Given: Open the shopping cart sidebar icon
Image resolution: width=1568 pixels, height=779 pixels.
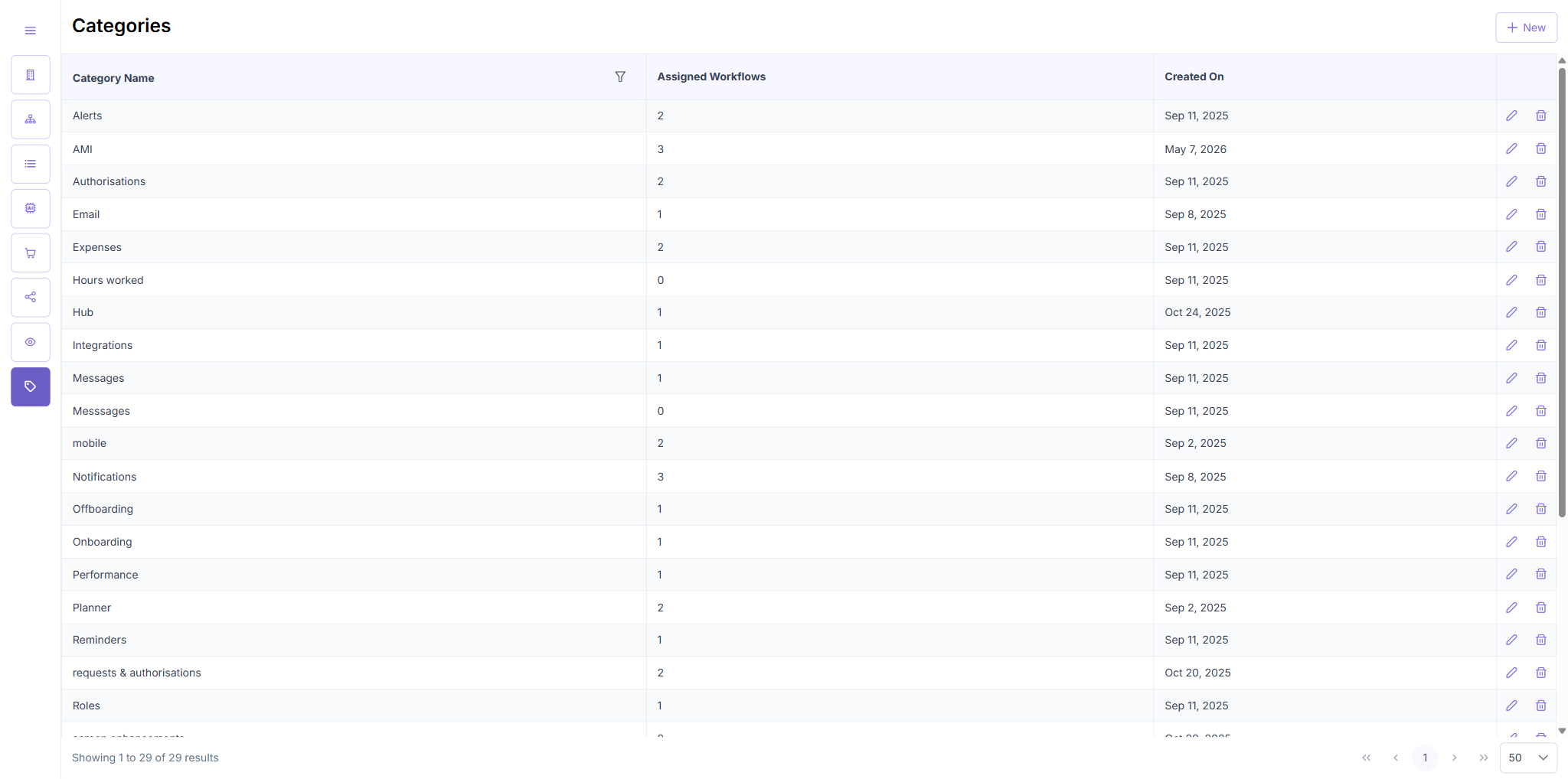Looking at the screenshot, I should click(x=31, y=253).
